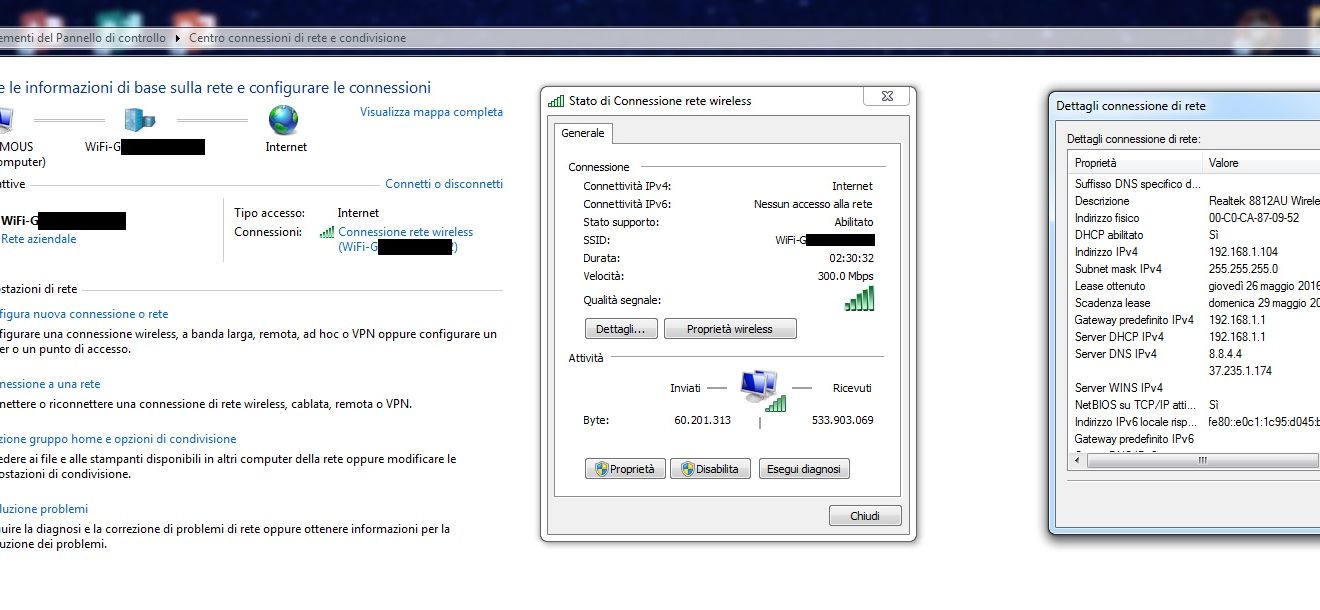Click the Durata value 02:30:32
The height and width of the screenshot is (610, 1320).
(850, 258)
